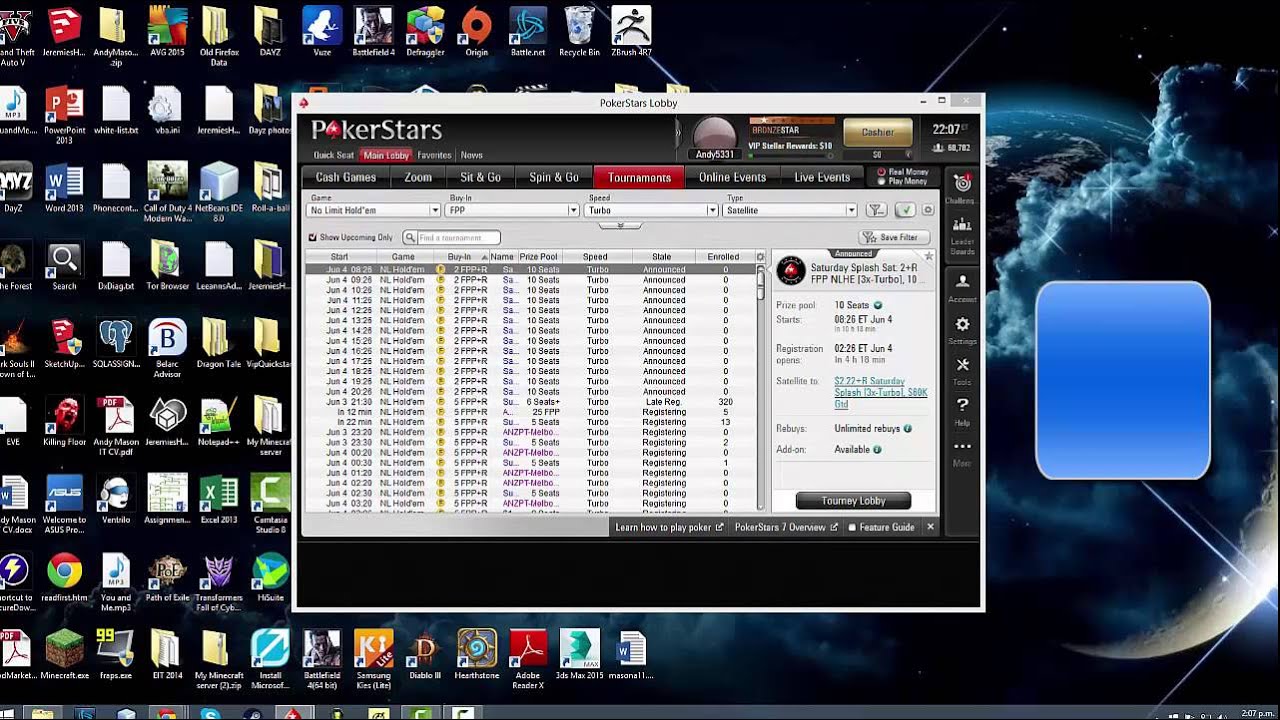Toggle the Feature Guide checkbox

[x=852, y=527]
